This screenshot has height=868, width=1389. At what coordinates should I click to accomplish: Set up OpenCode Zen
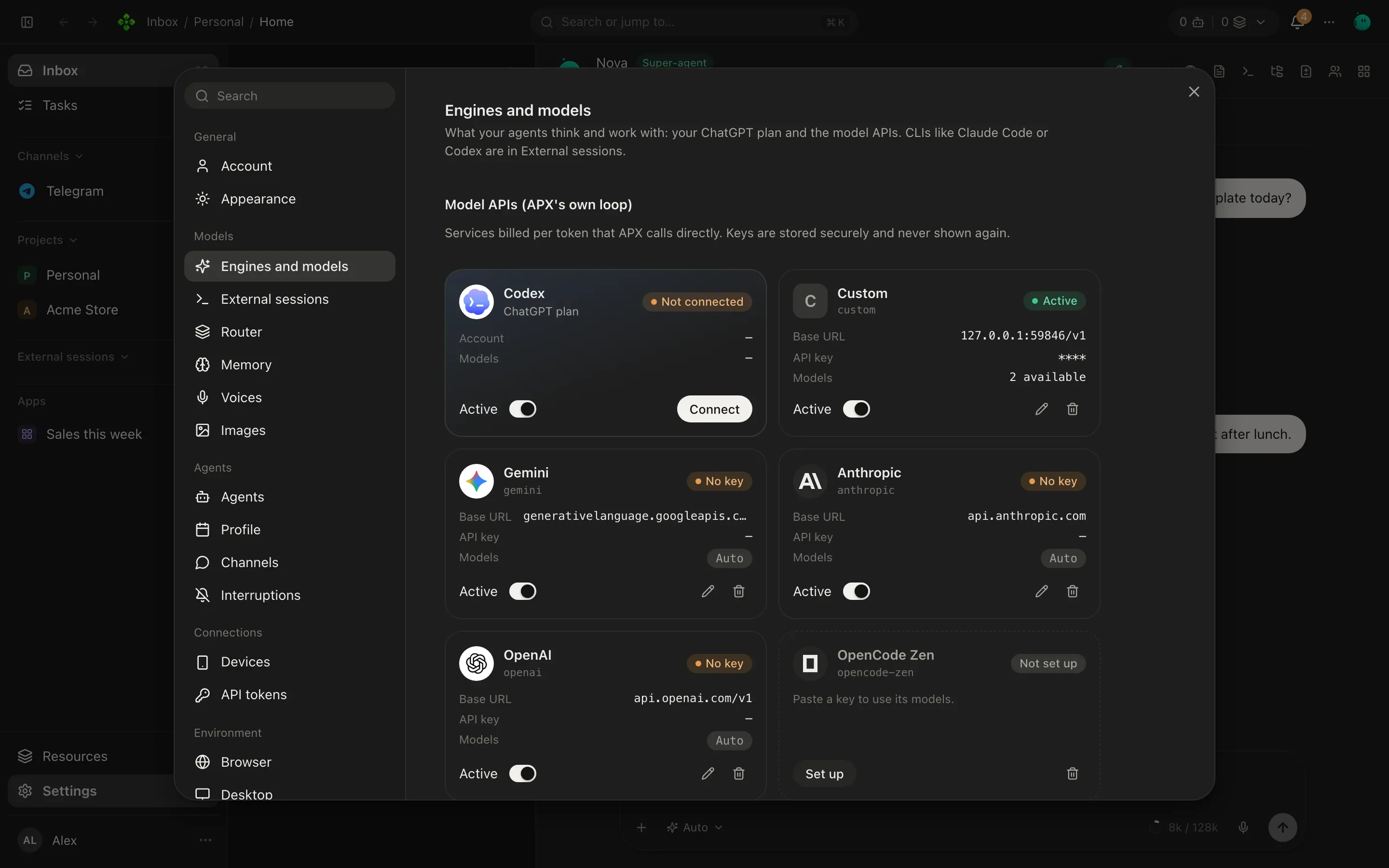click(x=824, y=773)
